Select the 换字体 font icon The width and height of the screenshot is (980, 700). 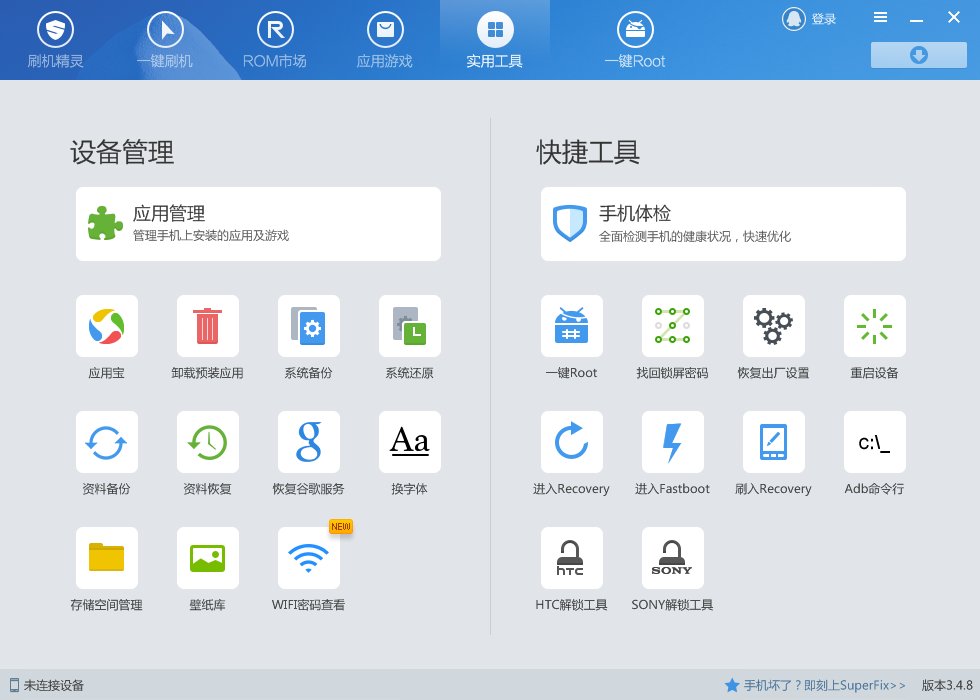coord(409,442)
